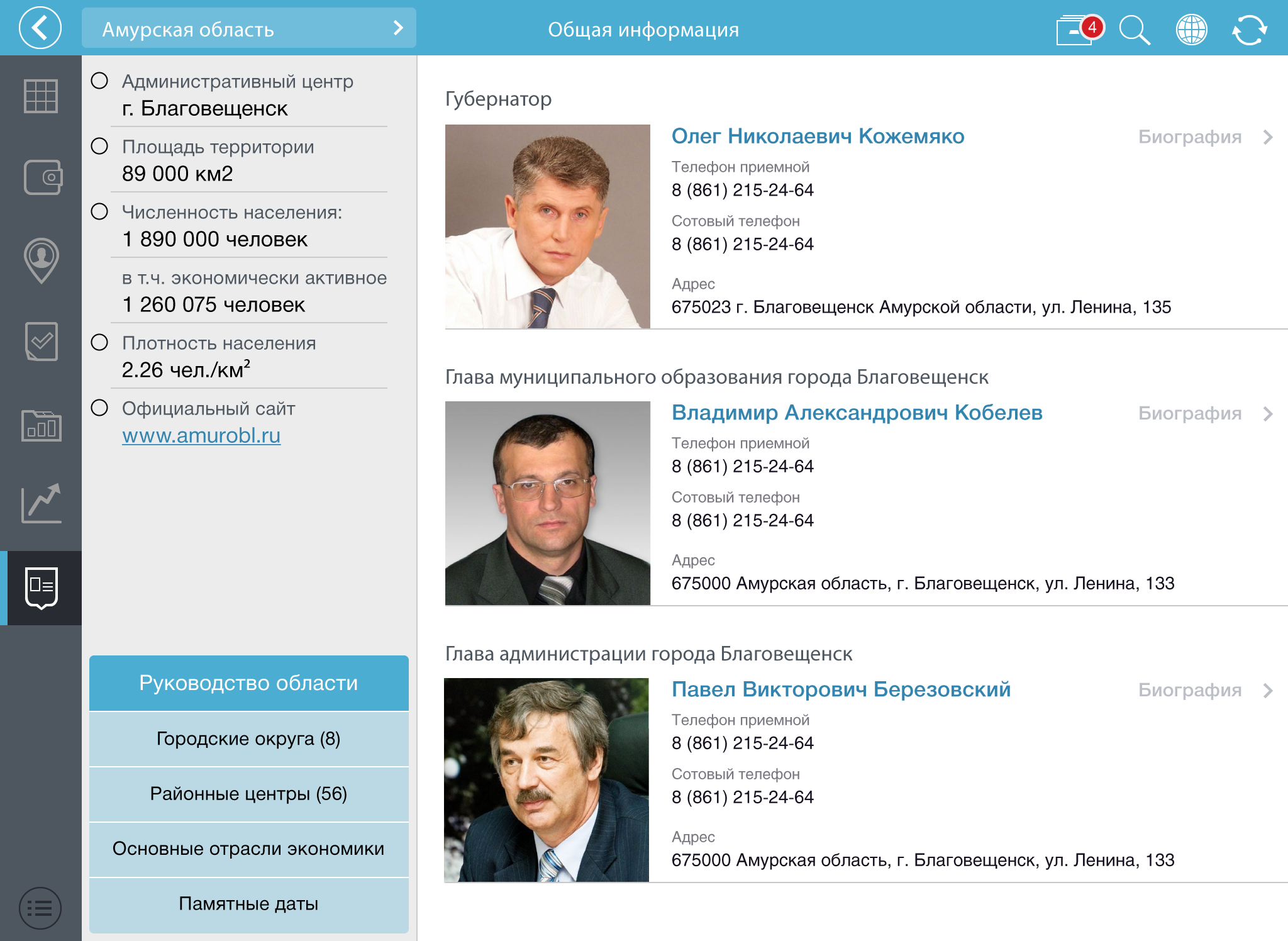Image resolution: width=1288 pixels, height=941 pixels.
Task: Open the globe icon in header
Action: point(1191,30)
